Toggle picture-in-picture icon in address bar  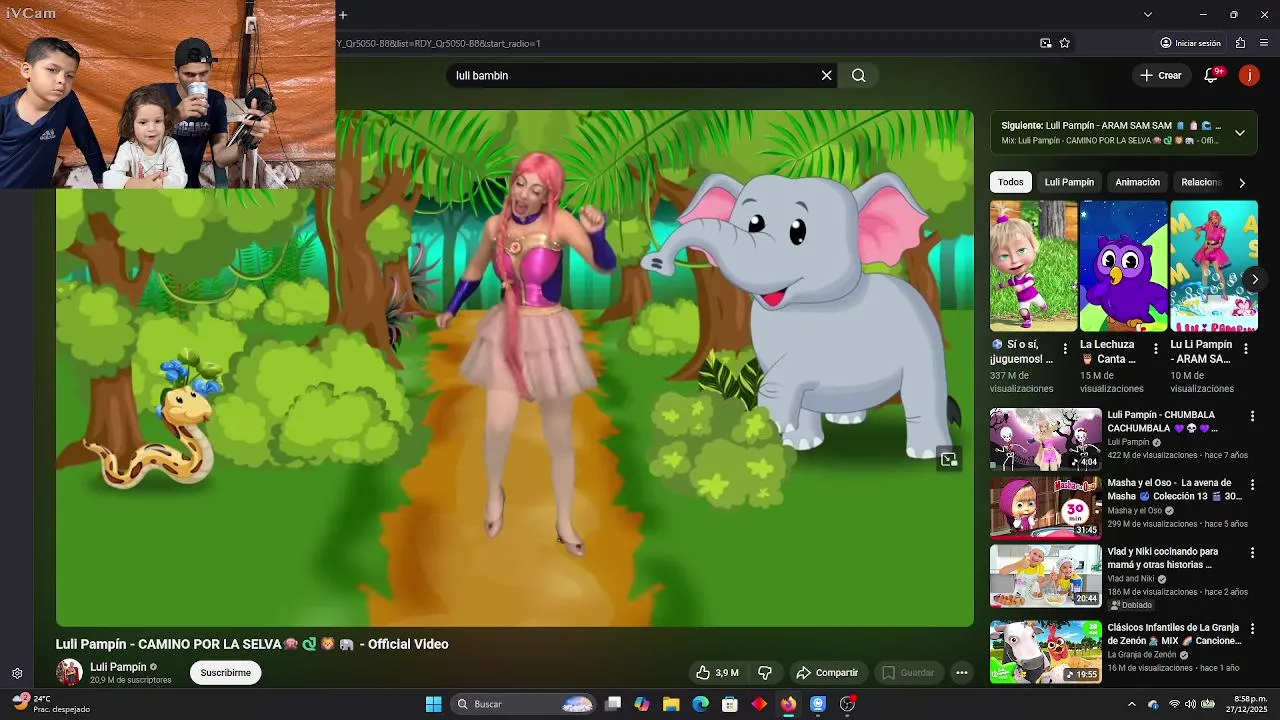pos(1045,43)
